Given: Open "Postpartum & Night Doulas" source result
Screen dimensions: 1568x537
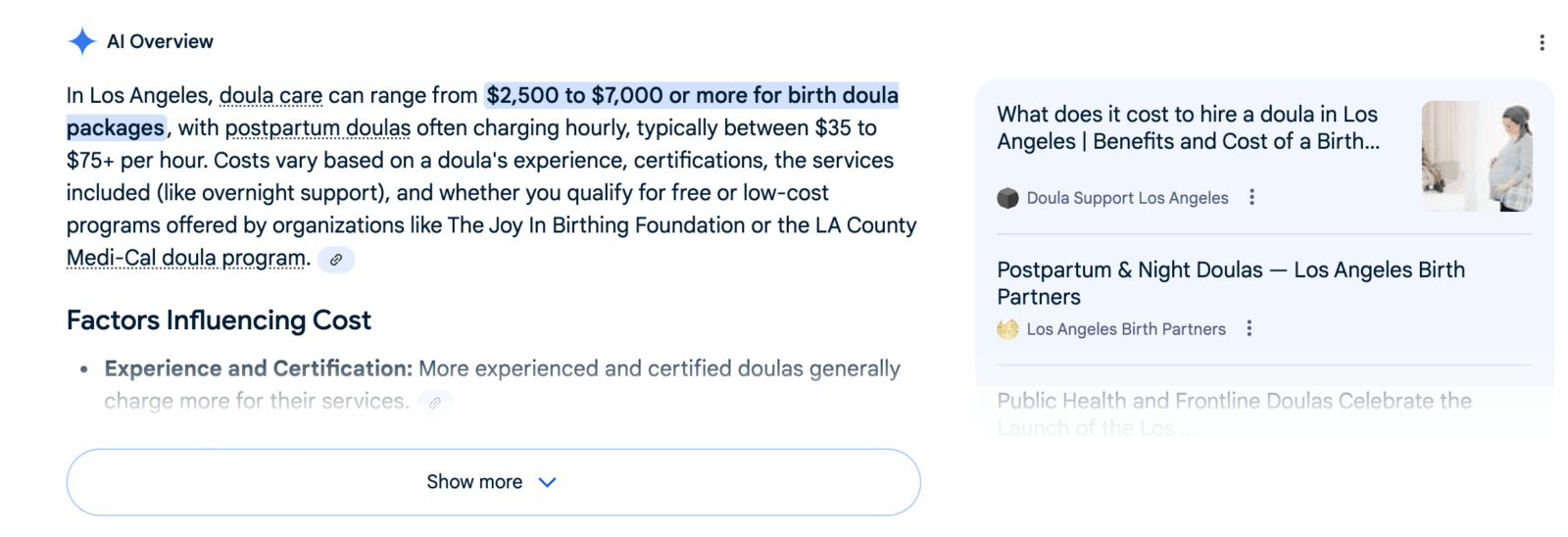Looking at the screenshot, I should [x=1231, y=282].
